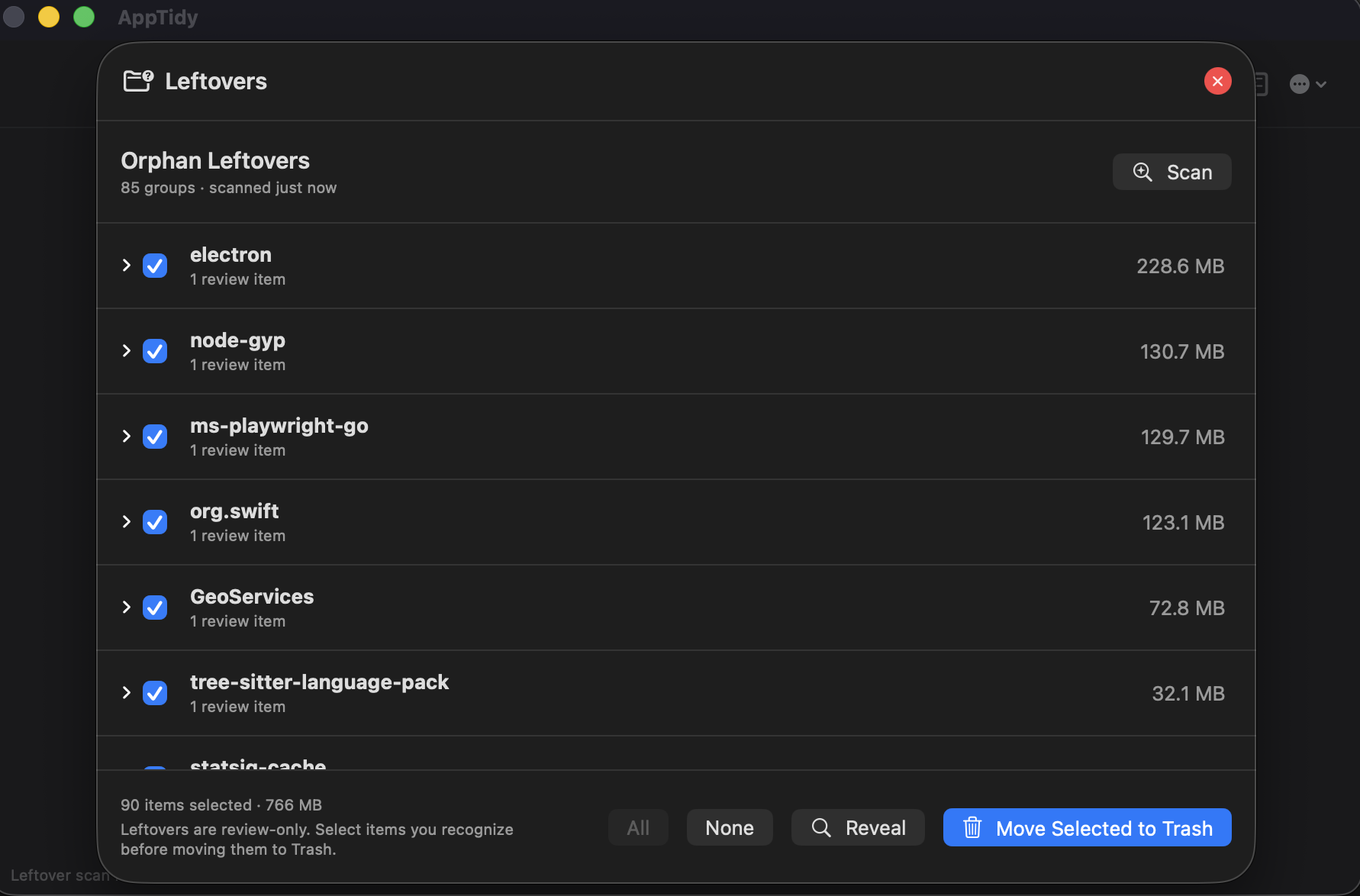Click the AppTidy window title
Viewport: 1360px width, 896px height.
click(158, 18)
